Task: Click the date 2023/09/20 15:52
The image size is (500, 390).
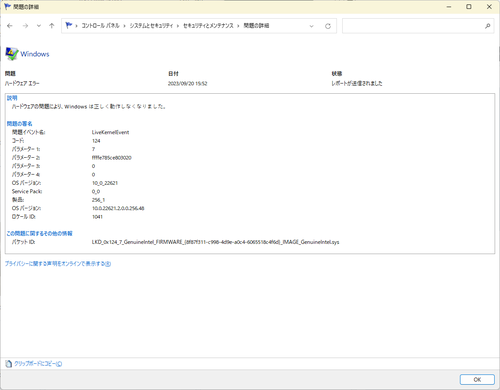Action: (187, 83)
